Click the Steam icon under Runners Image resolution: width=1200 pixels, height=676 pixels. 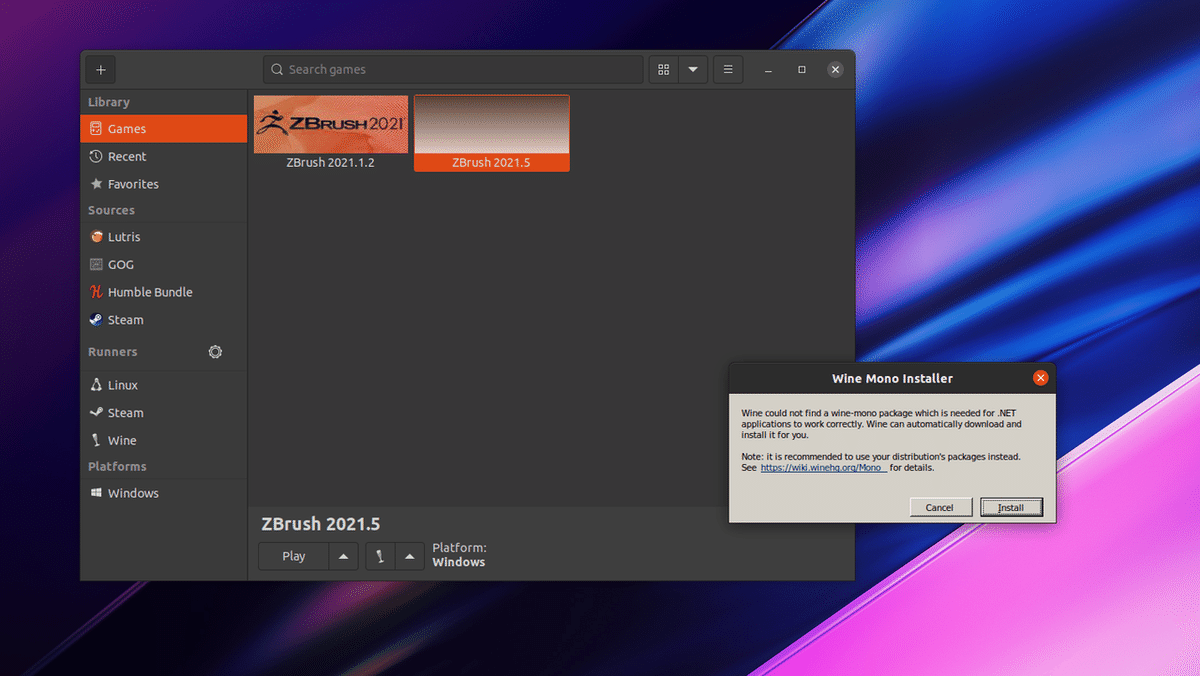tap(96, 413)
